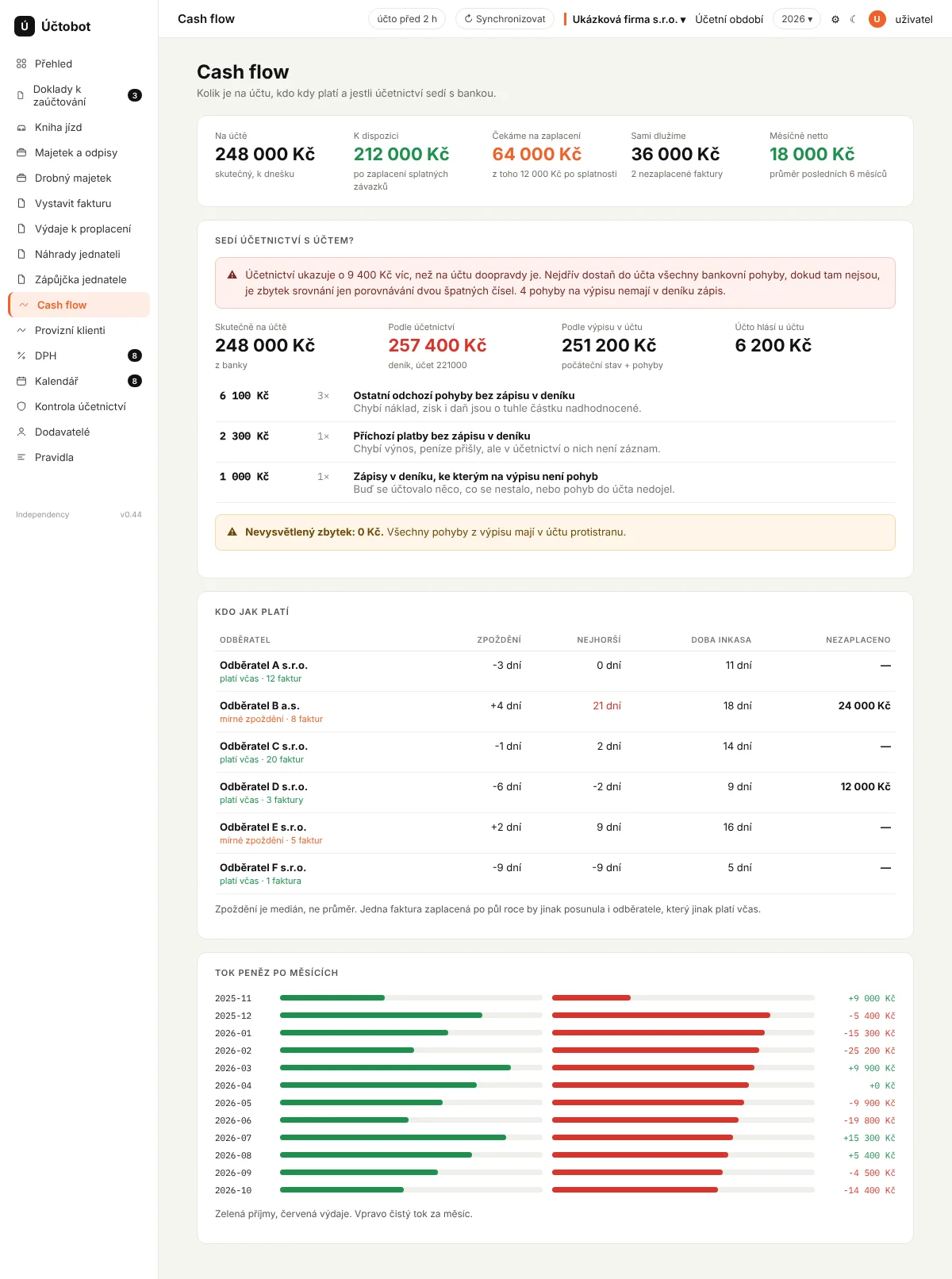Click the red "21 dní" worst delay value
This screenshot has width=952, height=1279.
click(x=607, y=705)
